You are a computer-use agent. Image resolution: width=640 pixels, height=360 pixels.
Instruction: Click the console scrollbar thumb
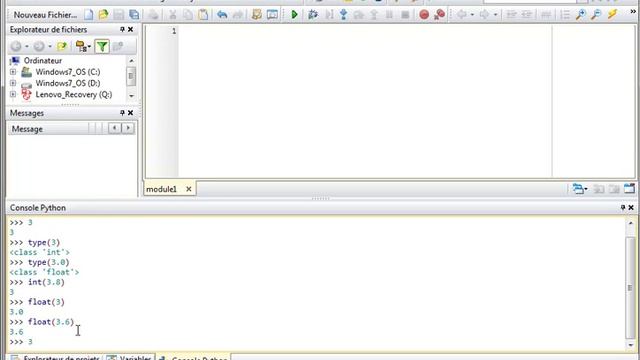tap(630, 288)
